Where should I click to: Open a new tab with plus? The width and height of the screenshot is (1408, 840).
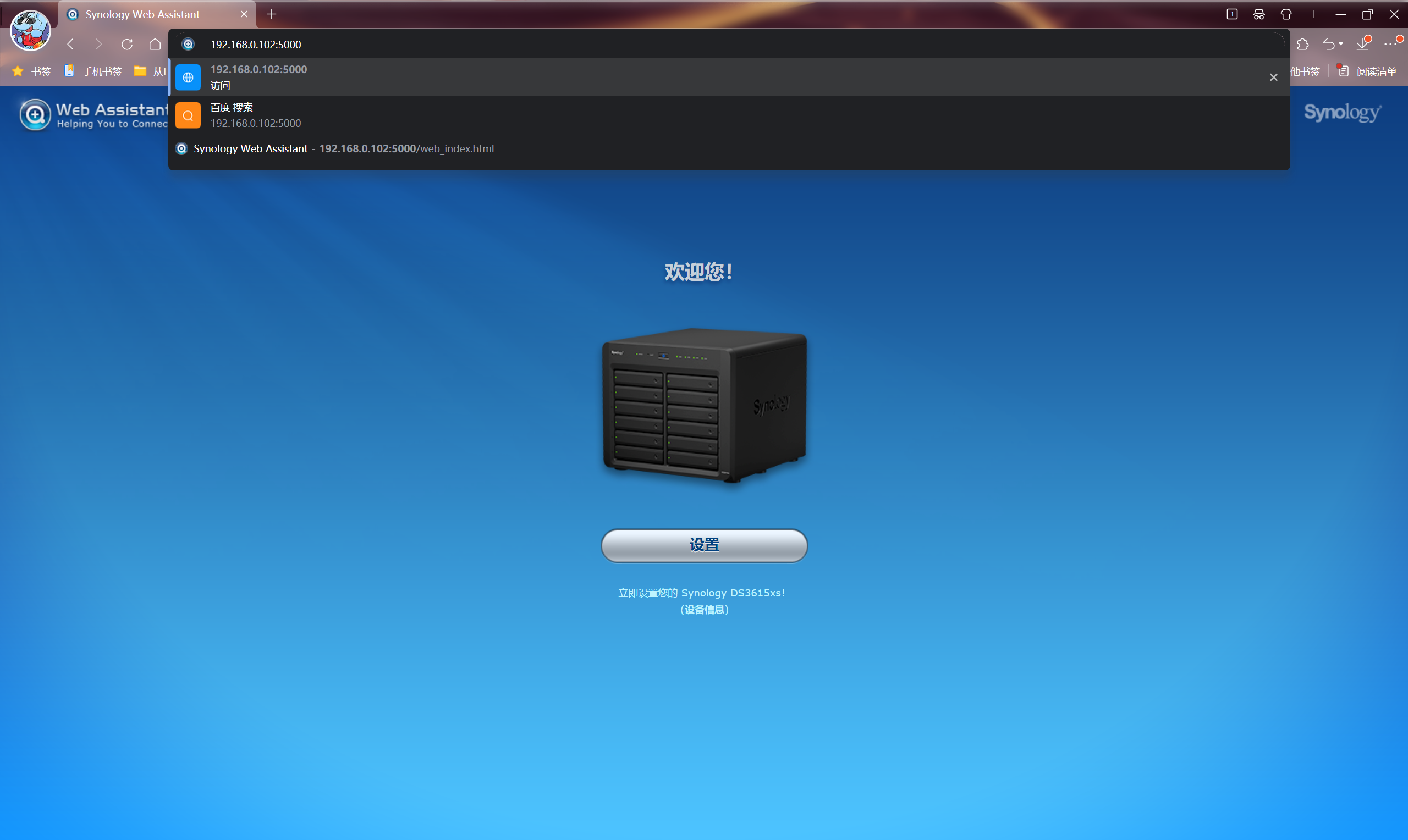coord(272,14)
